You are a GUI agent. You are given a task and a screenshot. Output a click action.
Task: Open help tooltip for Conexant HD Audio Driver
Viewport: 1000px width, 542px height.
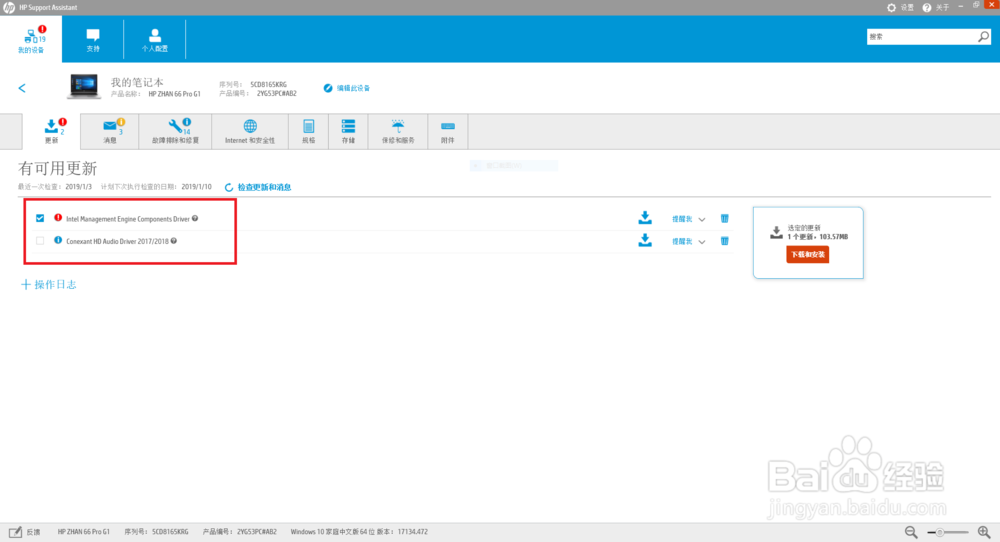(x=173, y=241)
